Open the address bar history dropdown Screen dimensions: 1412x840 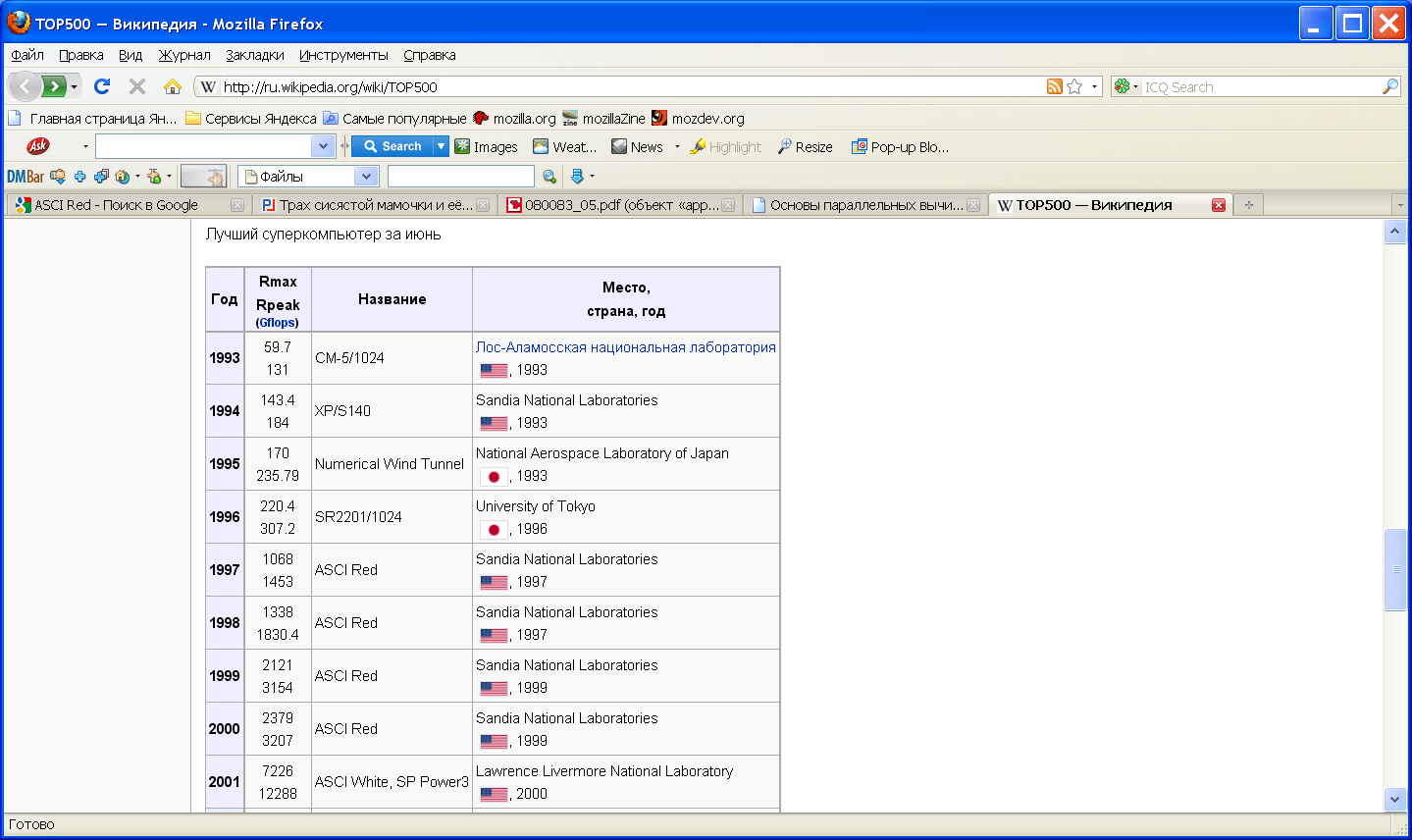[x=1094, y=86]
